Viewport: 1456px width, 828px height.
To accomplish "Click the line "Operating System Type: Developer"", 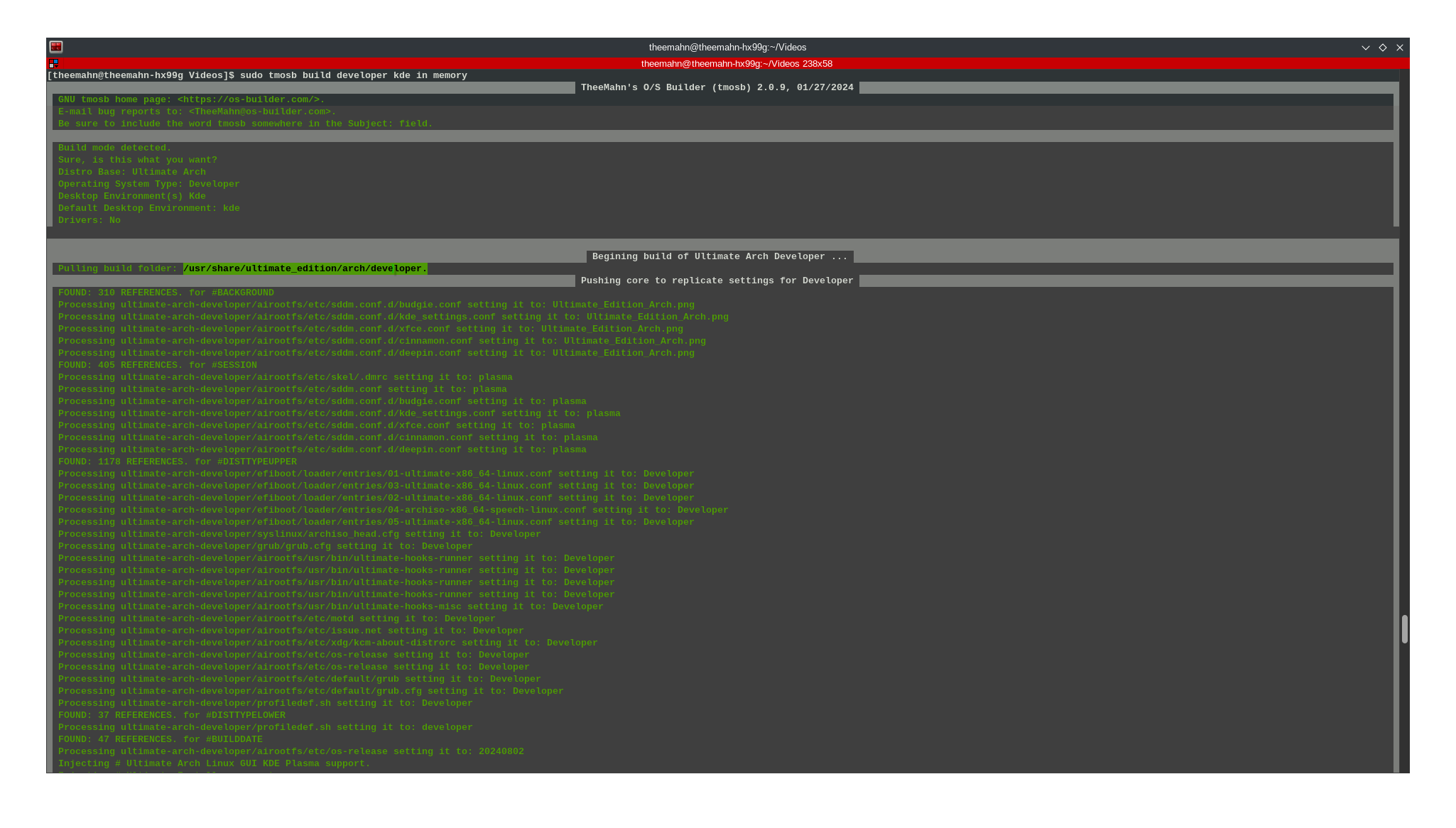I will click(149, 184).
